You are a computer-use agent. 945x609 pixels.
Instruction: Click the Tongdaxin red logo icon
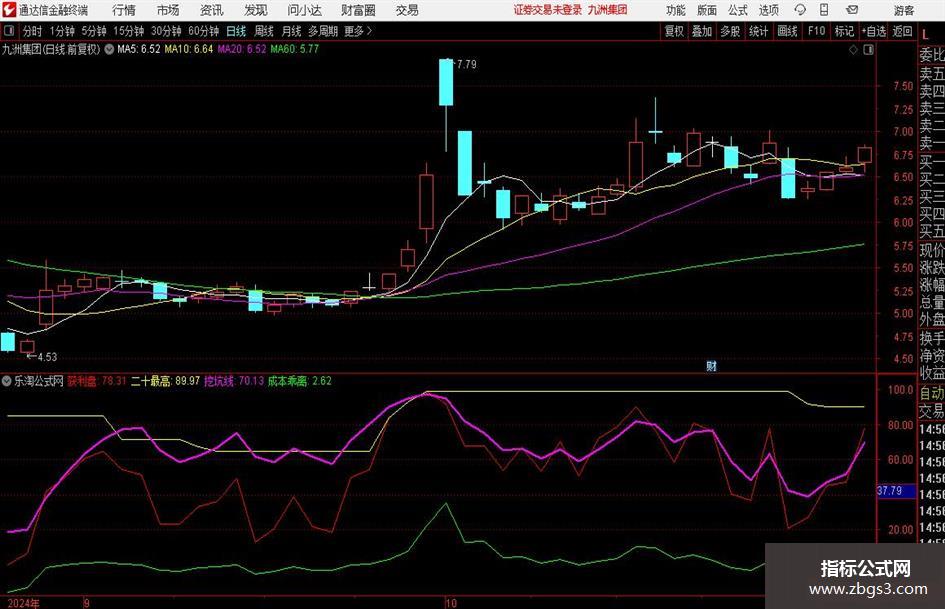9,10
